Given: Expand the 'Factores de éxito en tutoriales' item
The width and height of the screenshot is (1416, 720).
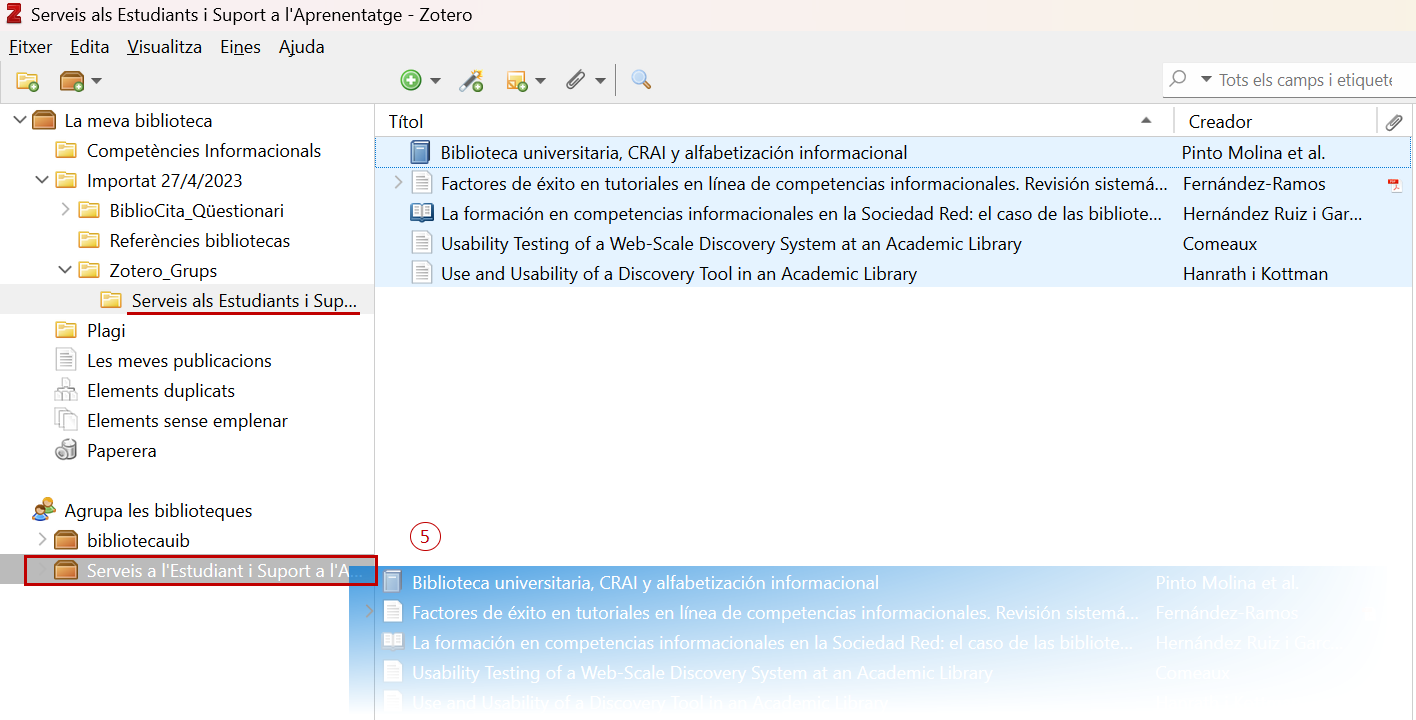Looking at the screenshot, I should pyautogui.click(x=398, y=183).
